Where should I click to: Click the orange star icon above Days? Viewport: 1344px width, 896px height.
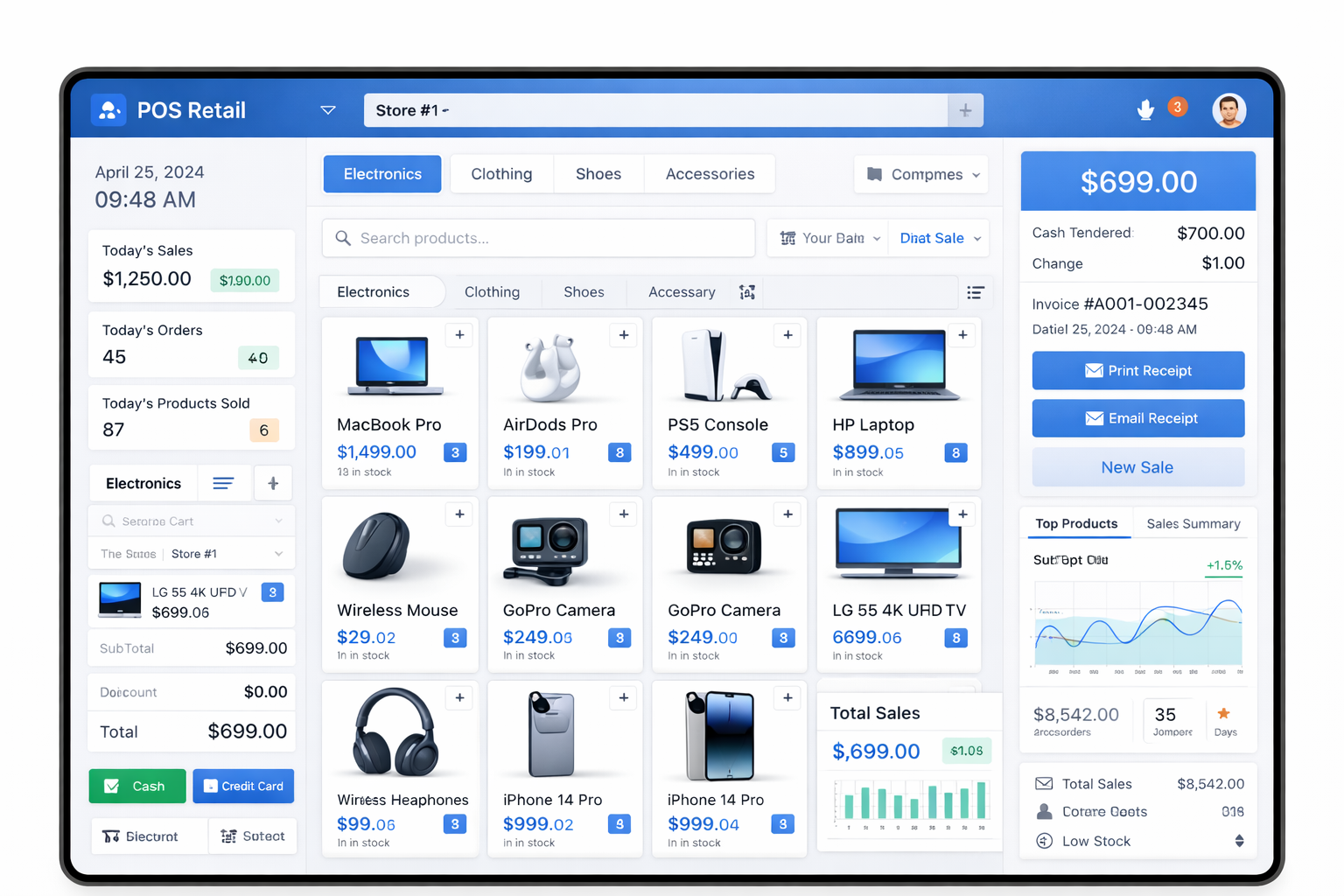pos(1224,714)
